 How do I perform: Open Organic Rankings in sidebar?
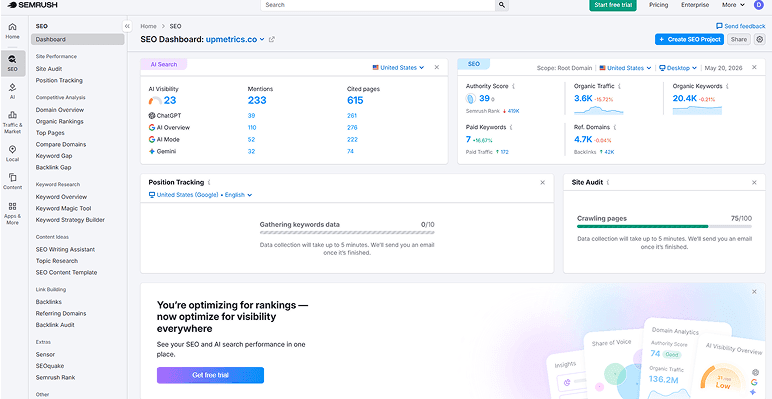click(59, 121)
